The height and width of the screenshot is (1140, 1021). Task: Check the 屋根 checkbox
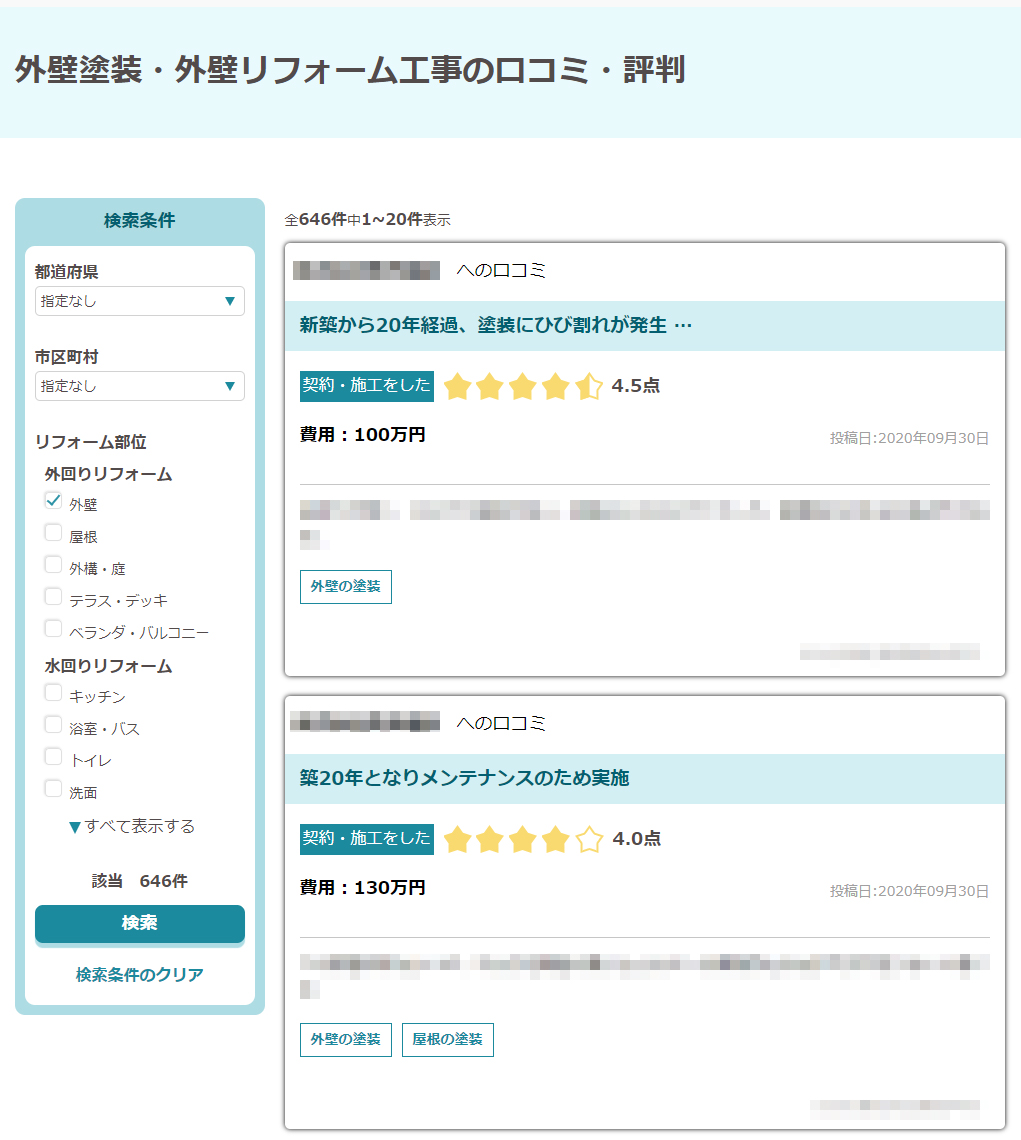(54, 533)
